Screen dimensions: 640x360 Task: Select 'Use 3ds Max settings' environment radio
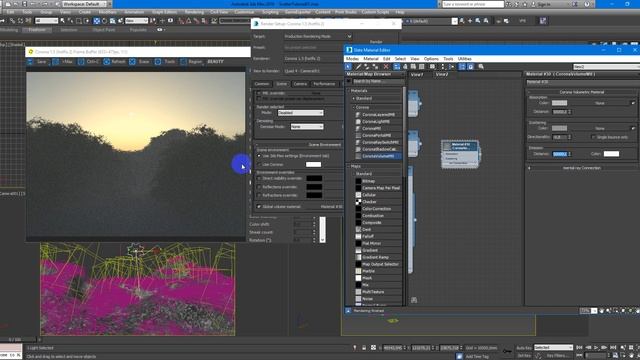coord(259,156)
